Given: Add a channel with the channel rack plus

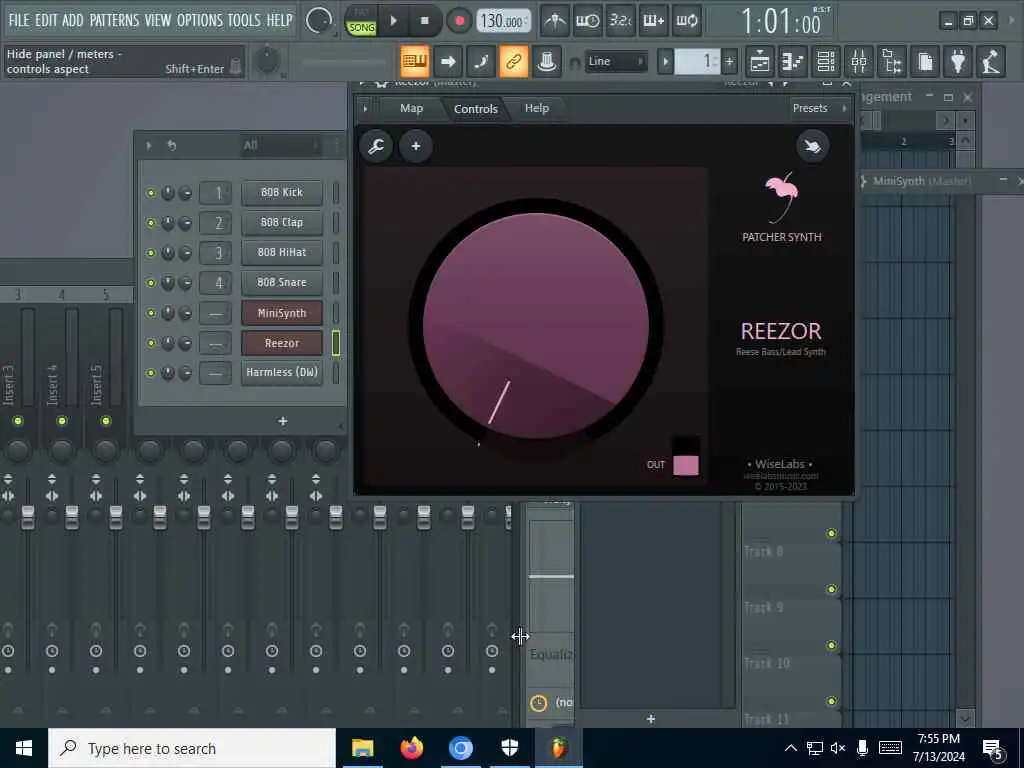Looking at the screenshot, I should pyautogui.click(x=283, y=422).
